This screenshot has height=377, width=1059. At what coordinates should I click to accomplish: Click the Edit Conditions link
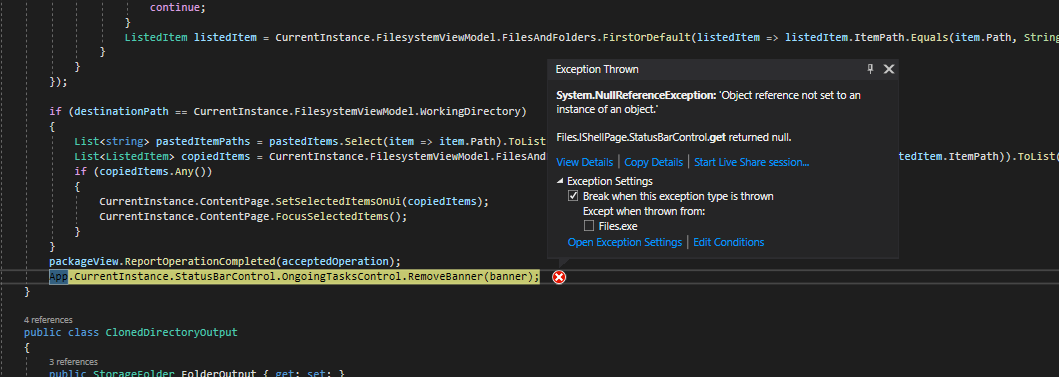pyautogui.click(x=729, y=242)
